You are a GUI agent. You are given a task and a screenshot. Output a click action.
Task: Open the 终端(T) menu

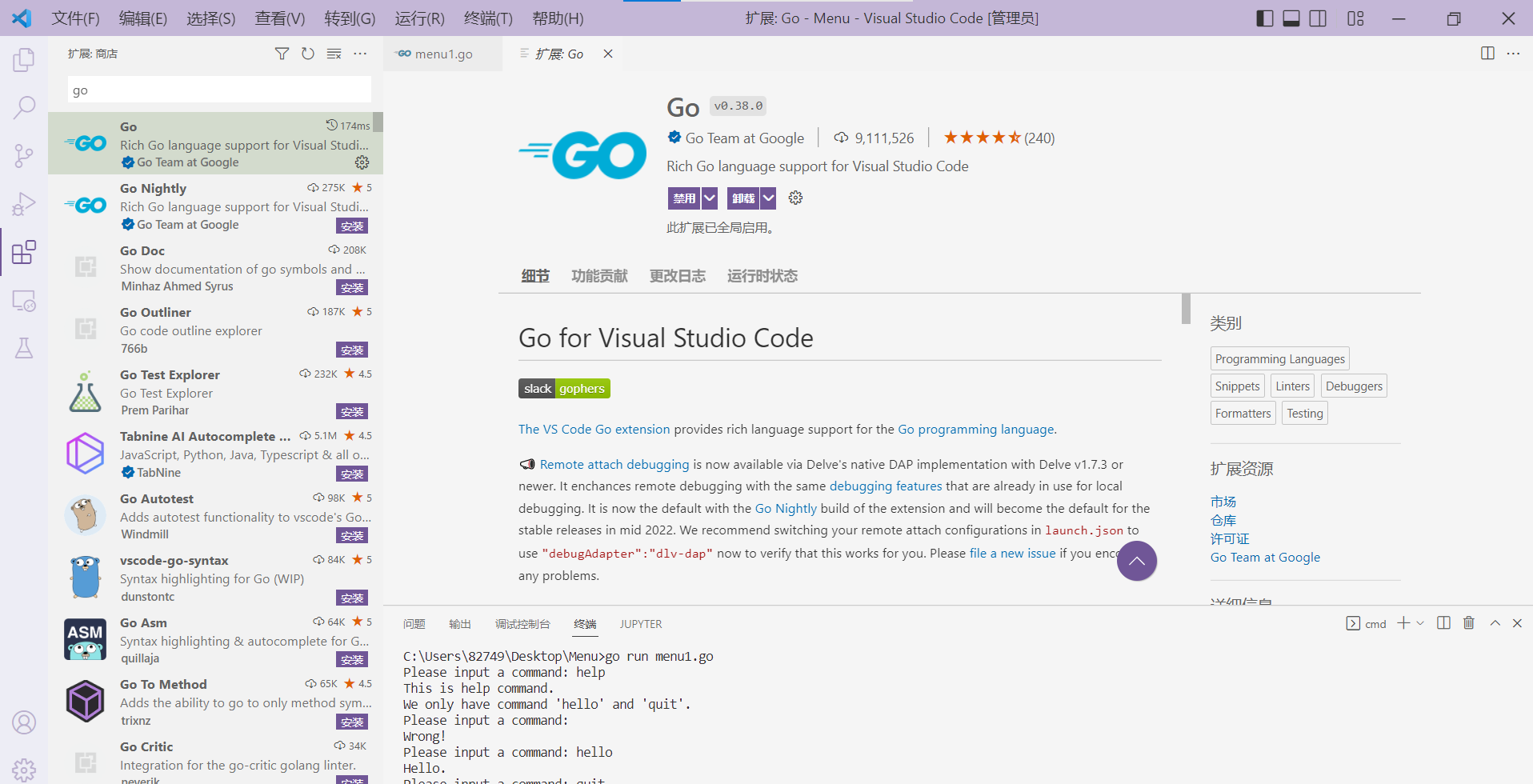(488, 18)
